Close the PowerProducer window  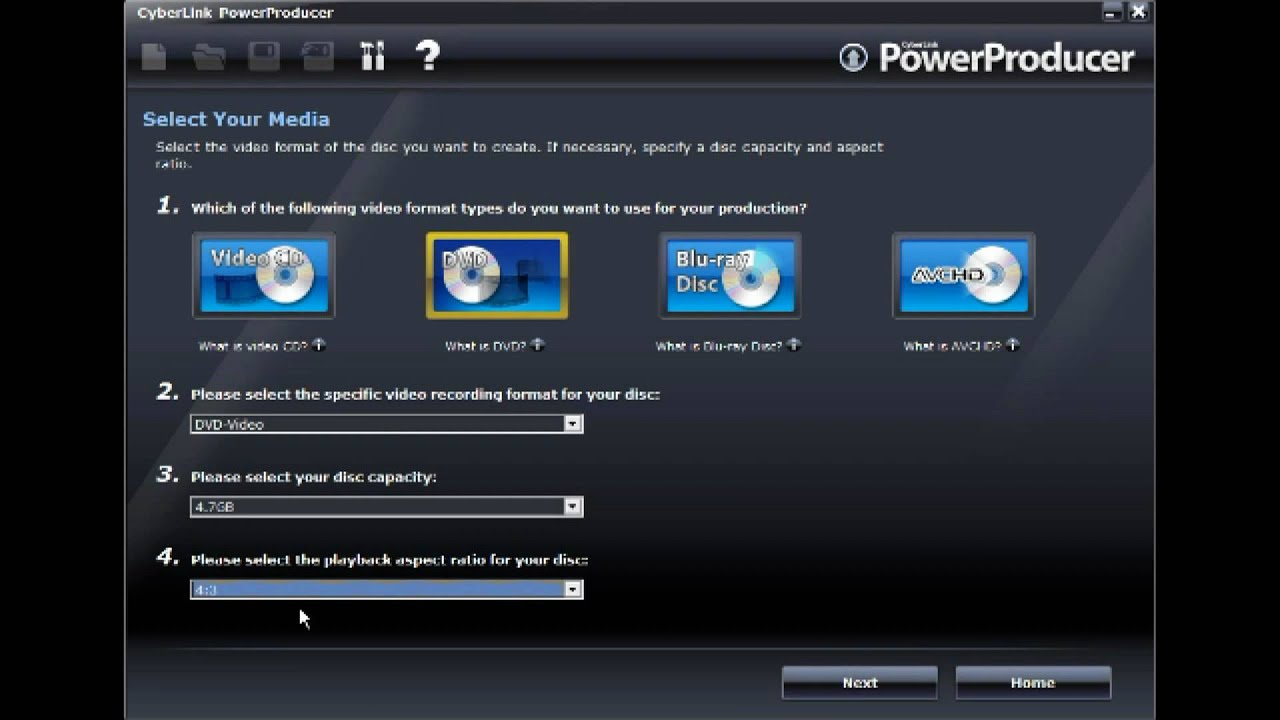[x=1138, y=12]
